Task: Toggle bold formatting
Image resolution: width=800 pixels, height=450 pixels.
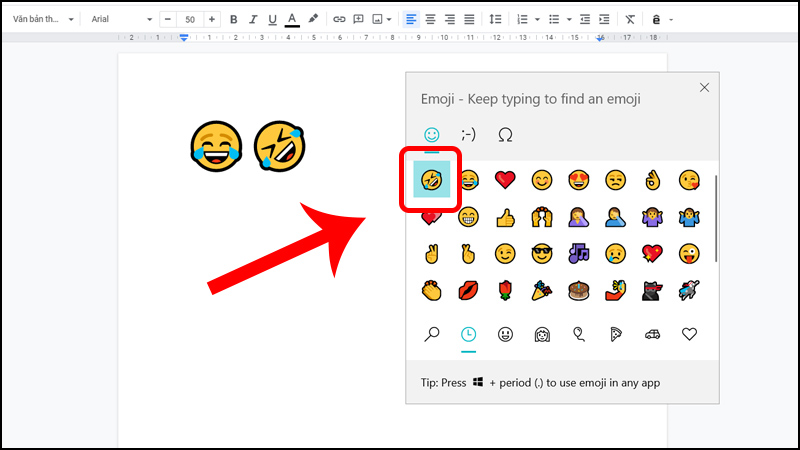Action: 234,19
